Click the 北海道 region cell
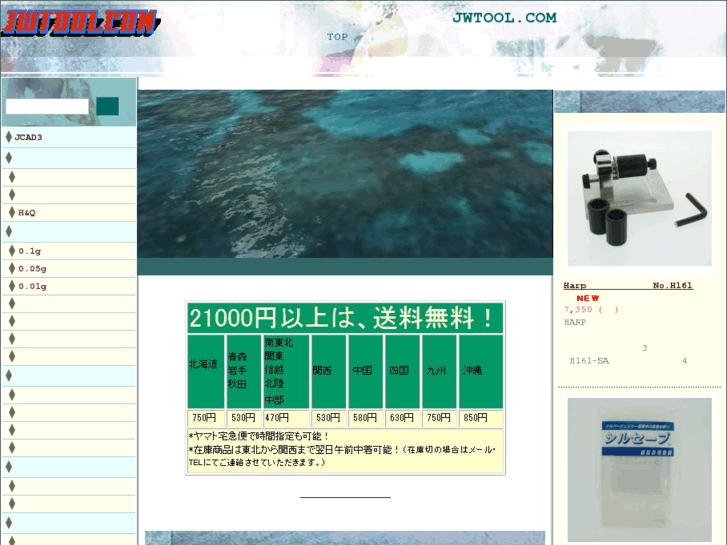The width and height of the screenshot is (727, 545). (206, 372)
